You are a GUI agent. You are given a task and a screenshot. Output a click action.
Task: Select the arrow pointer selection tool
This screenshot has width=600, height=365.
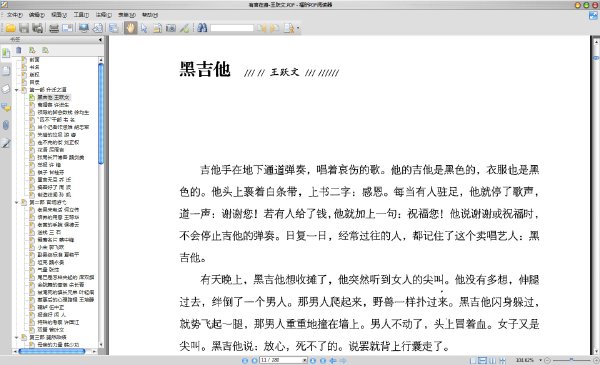pos(144,28)
